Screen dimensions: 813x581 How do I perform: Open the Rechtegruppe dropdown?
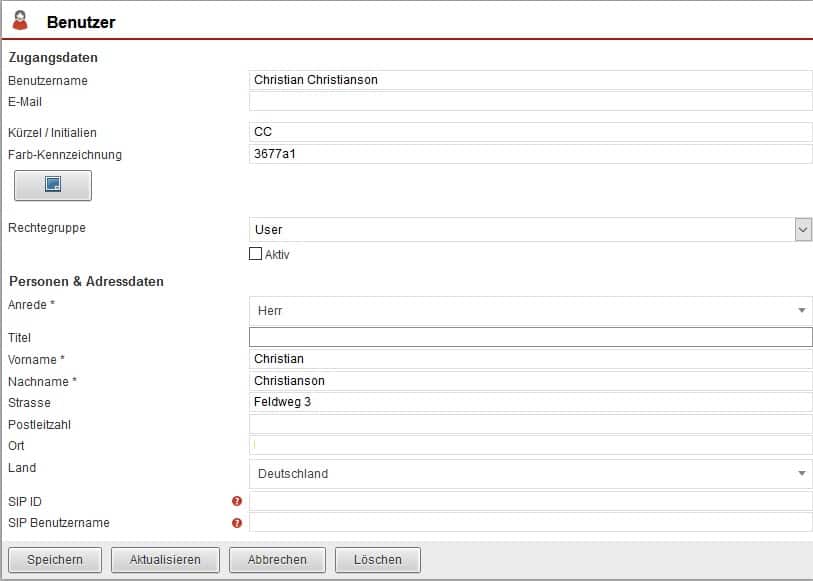(x=530, y=230)
